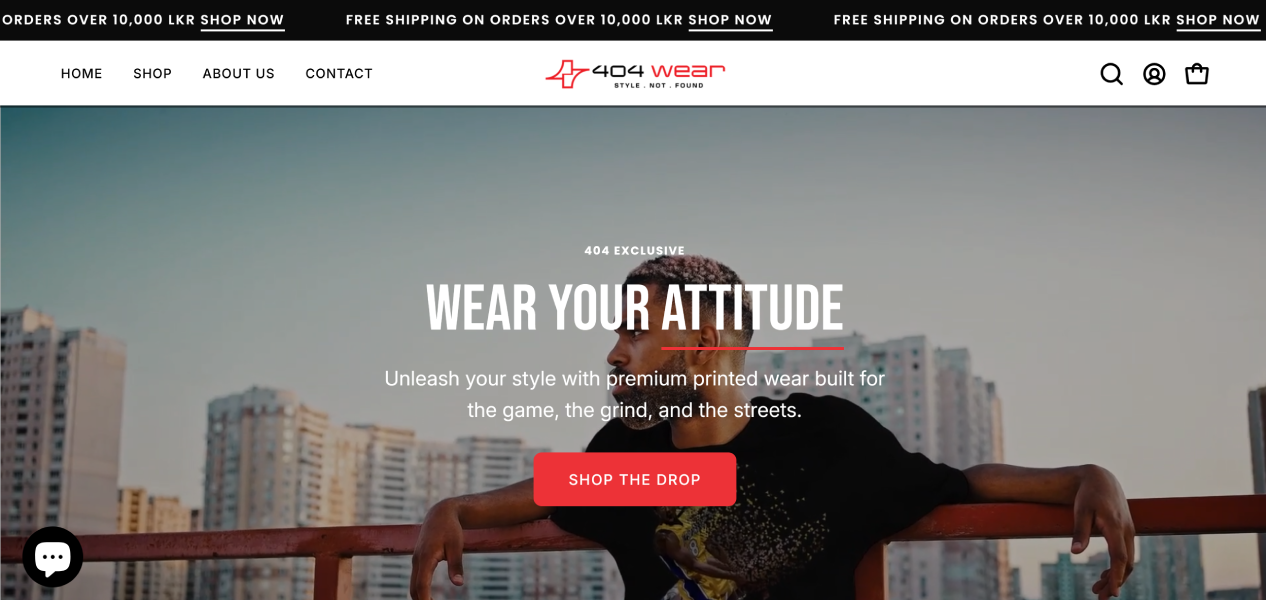
Task: Open the search magnifier icon
Action: click(1111, 74)
